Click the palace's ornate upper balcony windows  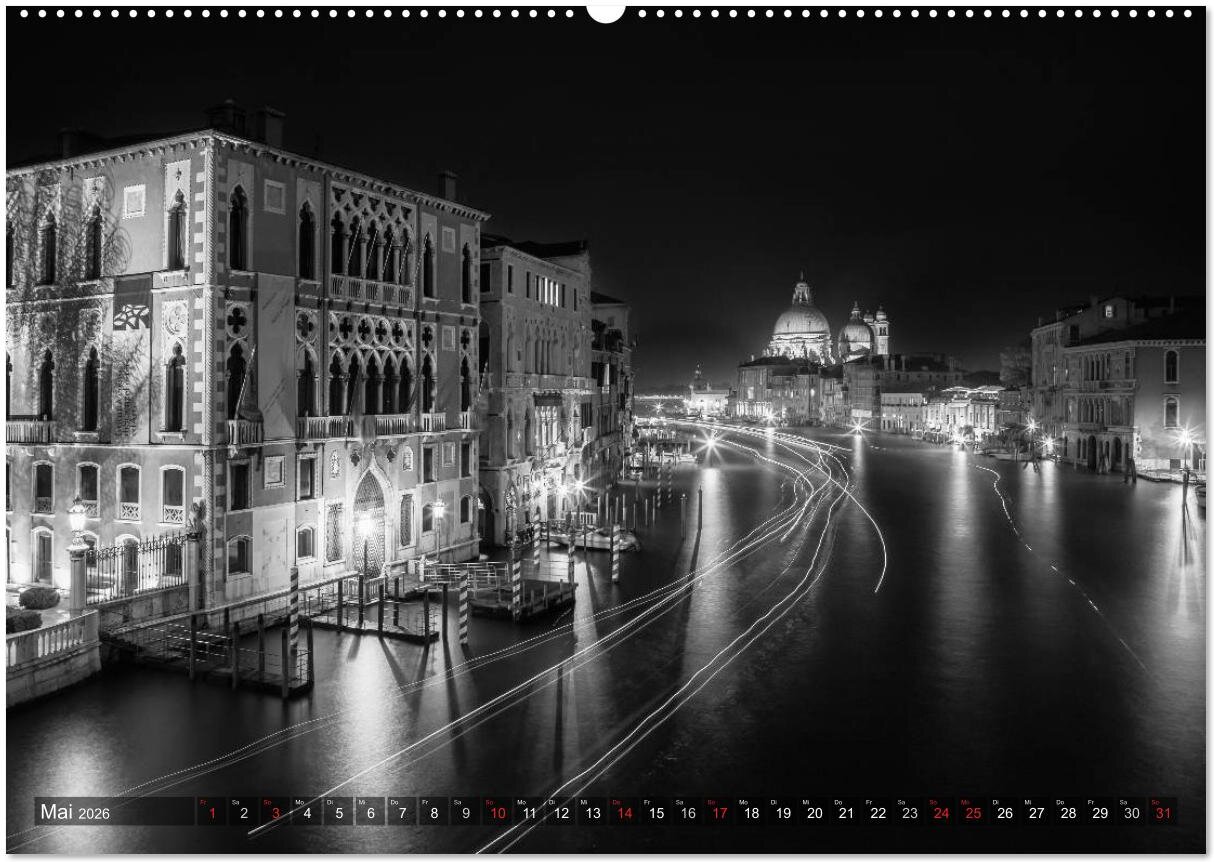[x=371, y=250]
